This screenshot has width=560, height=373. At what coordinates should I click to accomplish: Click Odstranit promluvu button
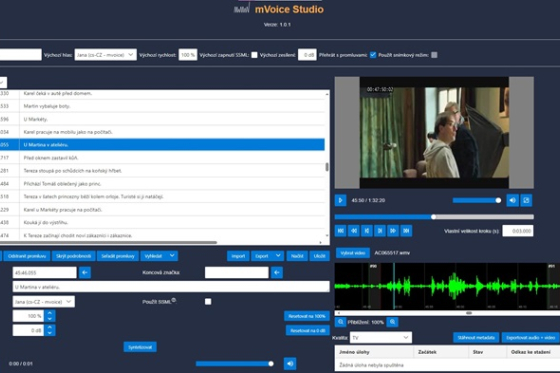27,256
